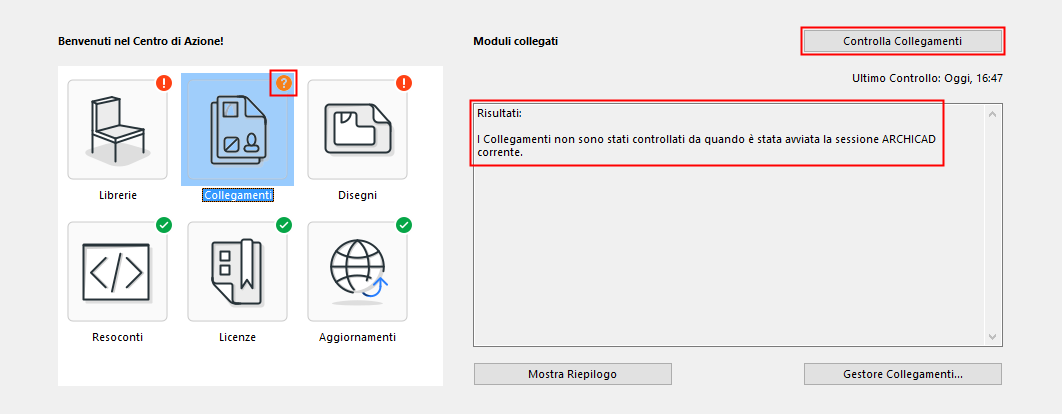Click the Mostra Riepilogo button

pos(572,374)
